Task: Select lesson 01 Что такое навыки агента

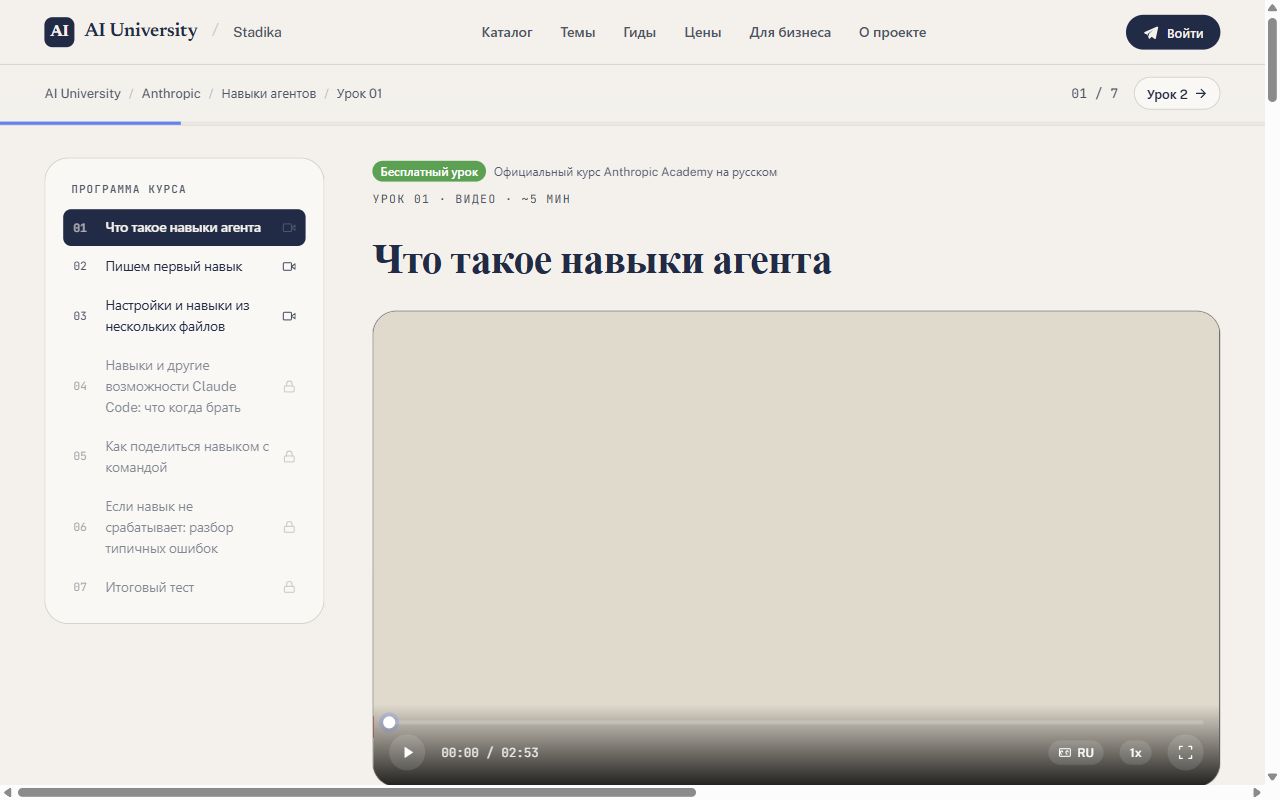Action: (184, 227)
